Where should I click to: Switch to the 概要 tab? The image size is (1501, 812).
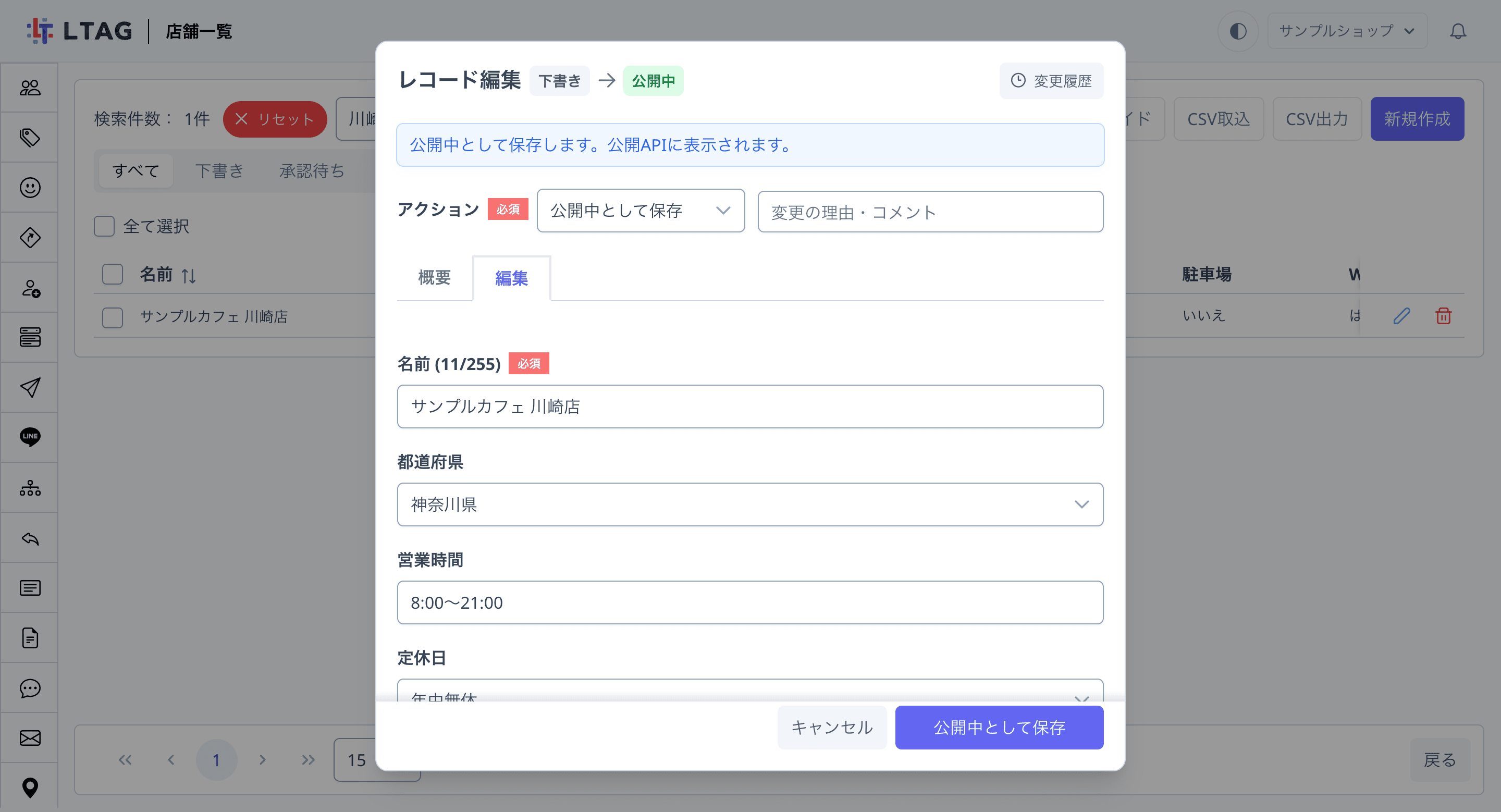pos(435,277)
